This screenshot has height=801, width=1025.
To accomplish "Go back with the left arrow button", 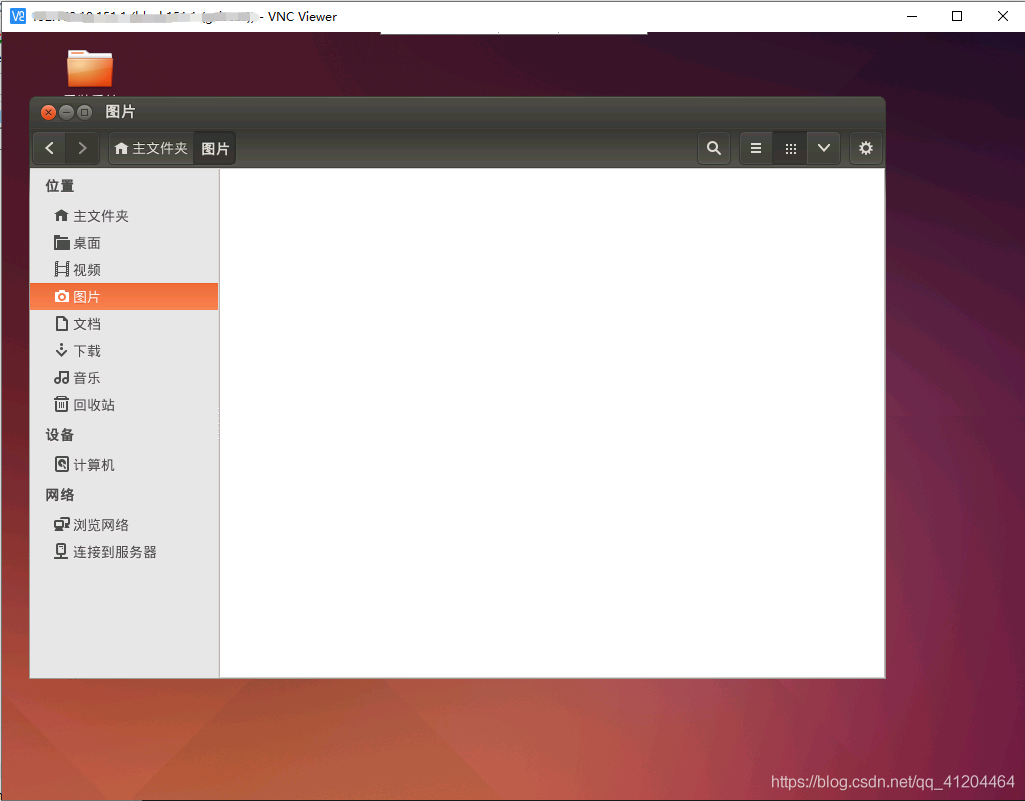I will tap(50, 148).
